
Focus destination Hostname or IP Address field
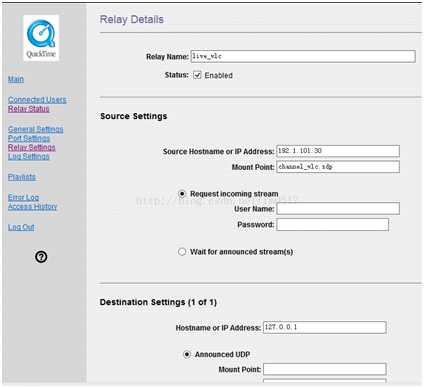coord(325,327)
